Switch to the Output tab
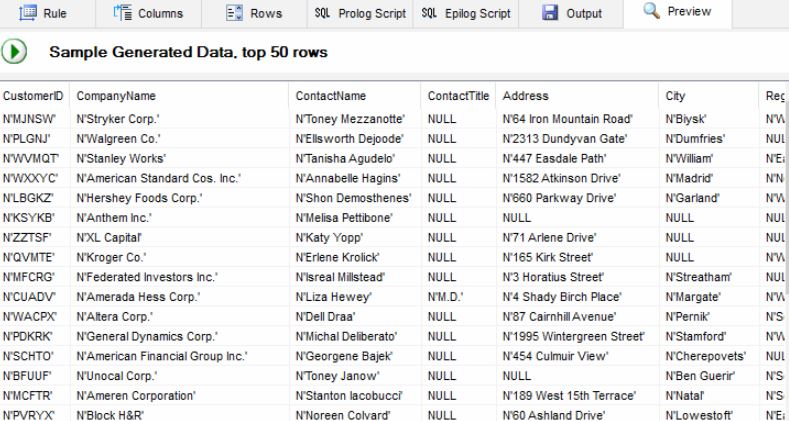This screenshot has width=789, height=421. pos(571,14)
